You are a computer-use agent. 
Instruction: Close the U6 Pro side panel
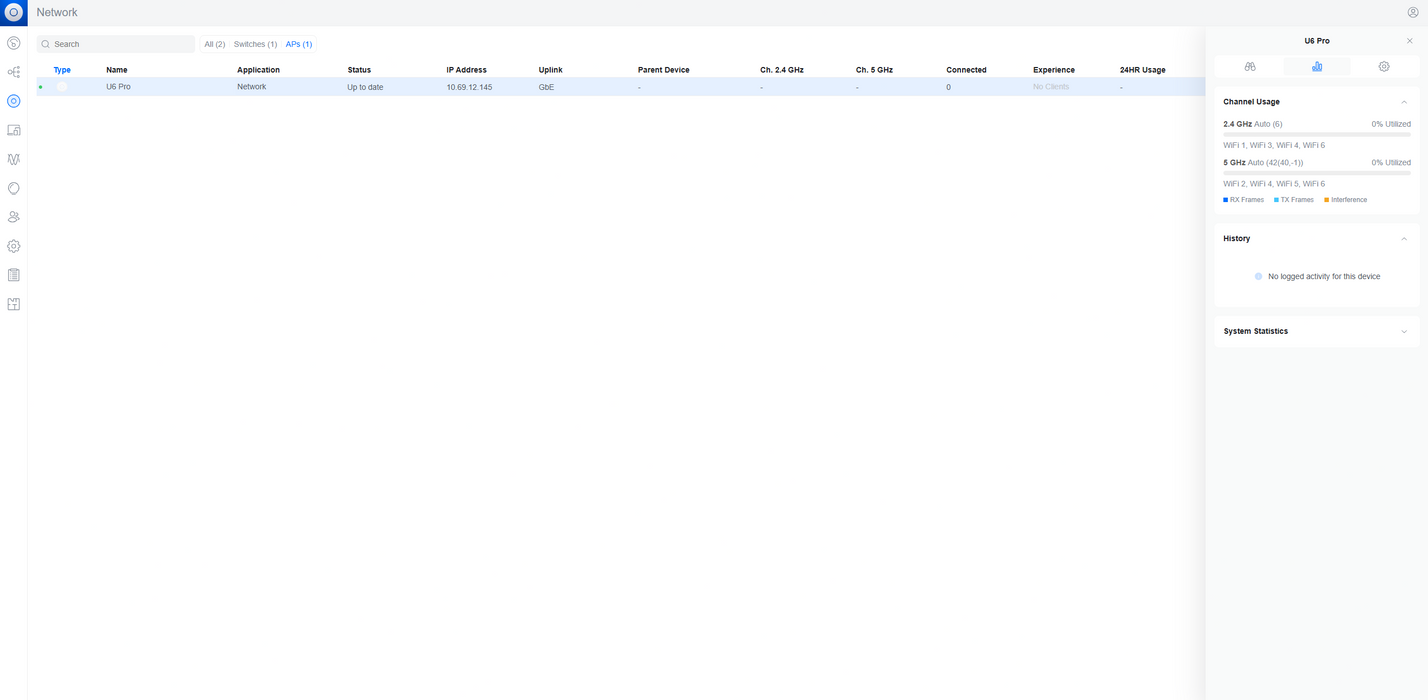click(1410, 41)
